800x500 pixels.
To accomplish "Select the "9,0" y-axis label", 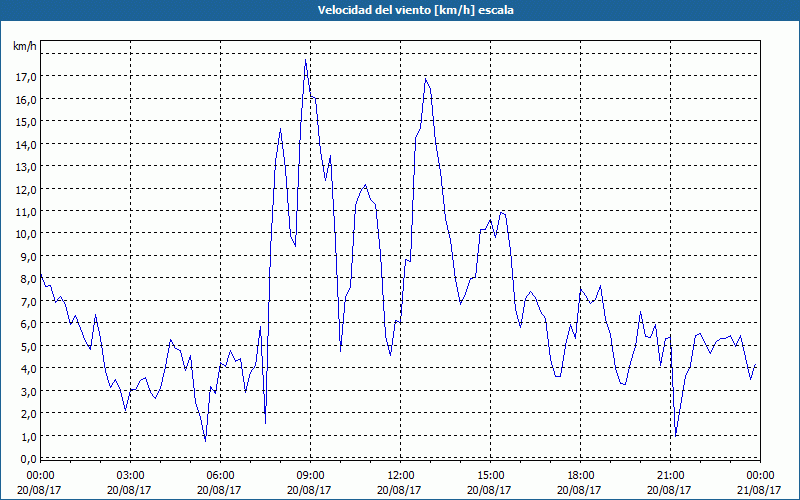I will coord(28,256).
